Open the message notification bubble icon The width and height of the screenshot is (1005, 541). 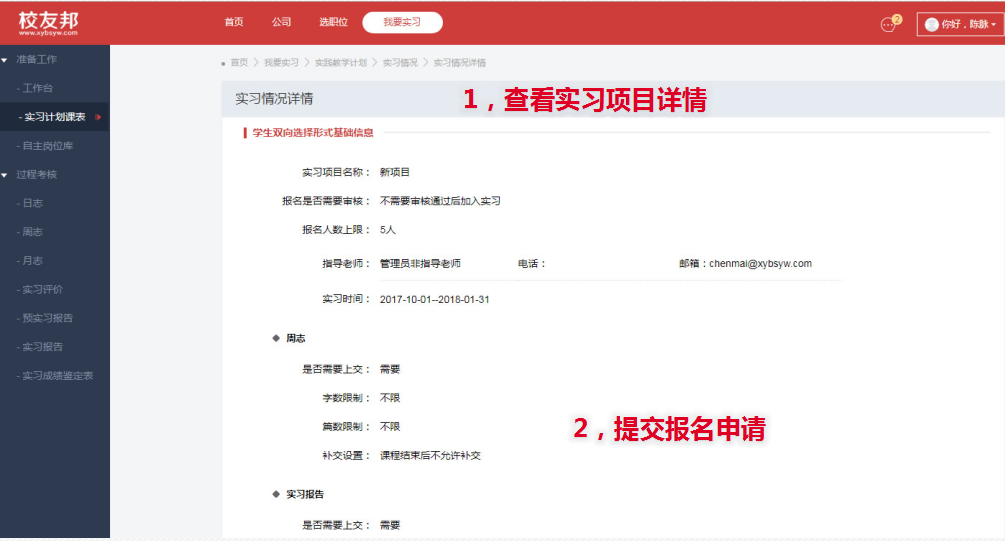(887, 24)
